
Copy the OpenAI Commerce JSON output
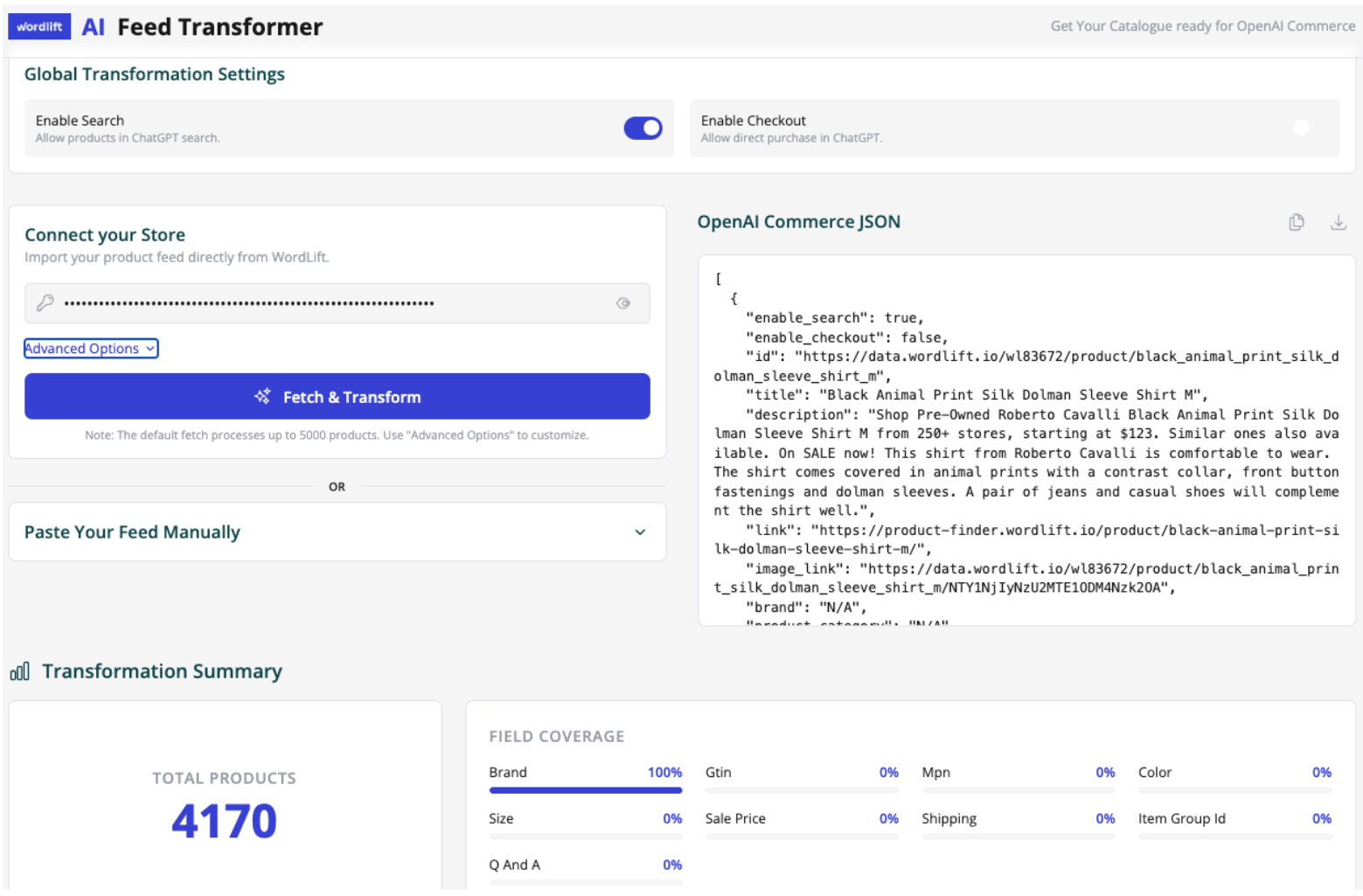click(1296, 222)
